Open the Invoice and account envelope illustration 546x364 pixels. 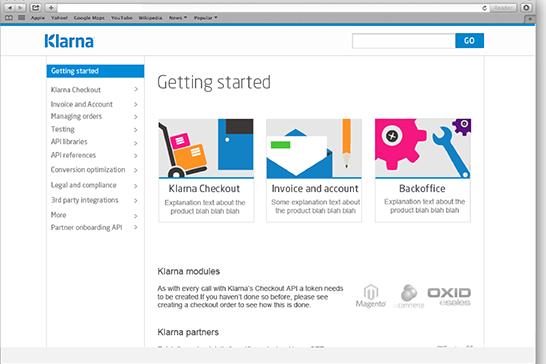point(314,148)
